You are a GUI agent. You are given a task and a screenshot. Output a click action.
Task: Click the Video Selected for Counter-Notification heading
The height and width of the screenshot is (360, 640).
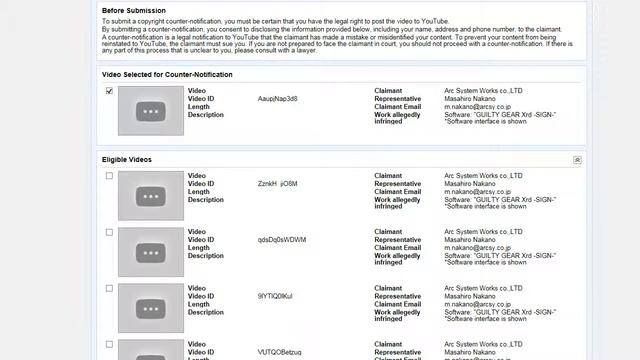pos(167,75)
